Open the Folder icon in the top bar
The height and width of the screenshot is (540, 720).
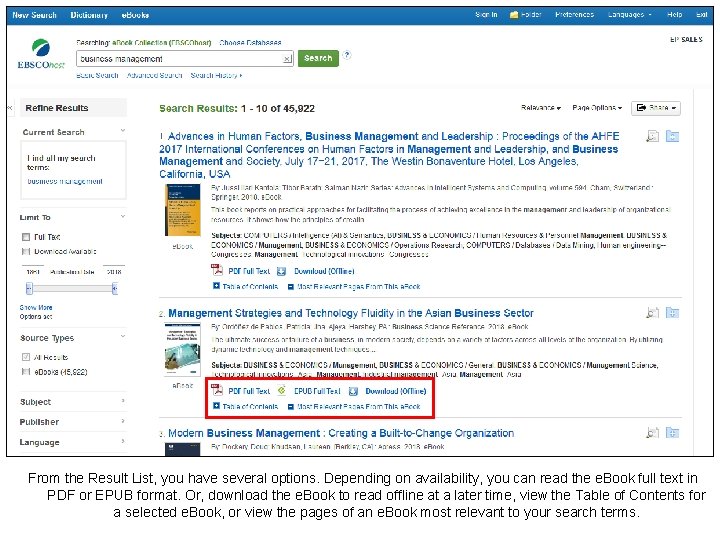514,15
